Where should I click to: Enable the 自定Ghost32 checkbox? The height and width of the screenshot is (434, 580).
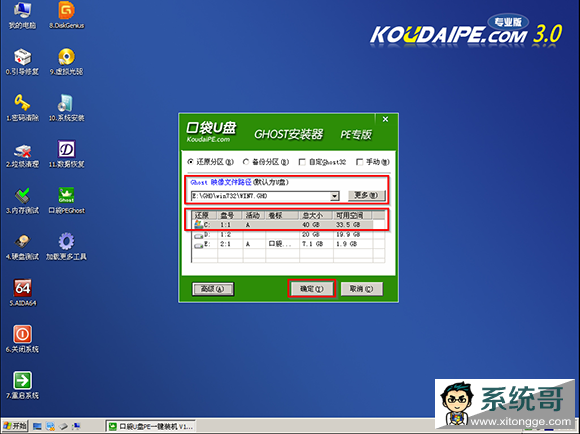(302, 162)
